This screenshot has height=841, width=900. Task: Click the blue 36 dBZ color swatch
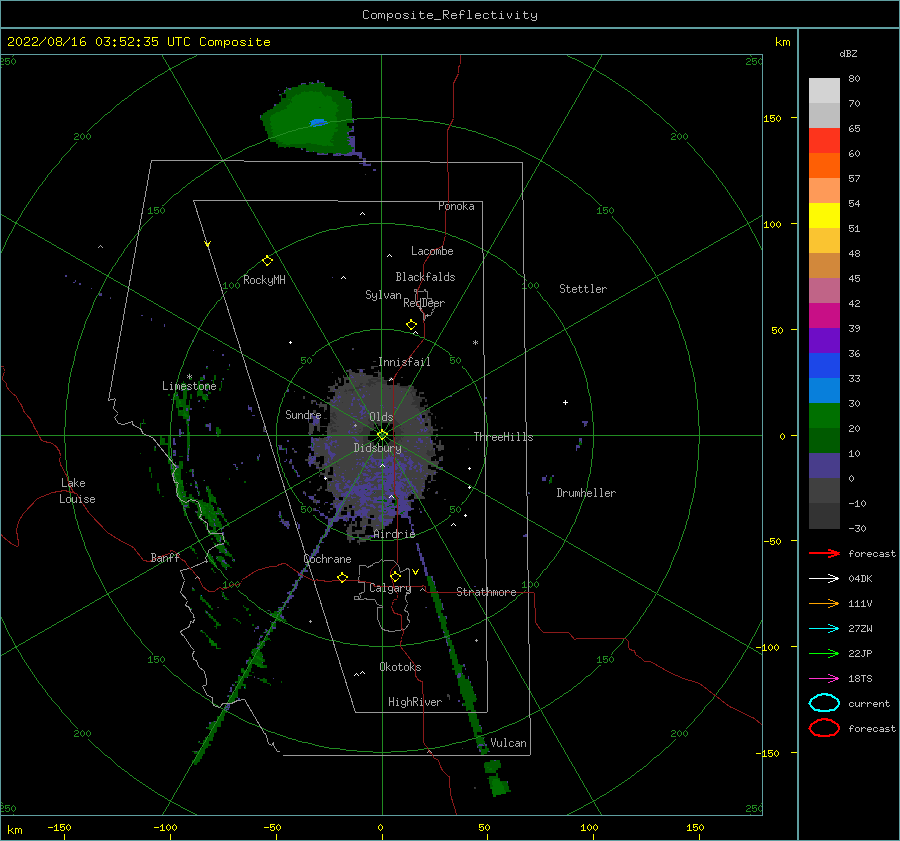pyautogui.click(x=824, y=365)
